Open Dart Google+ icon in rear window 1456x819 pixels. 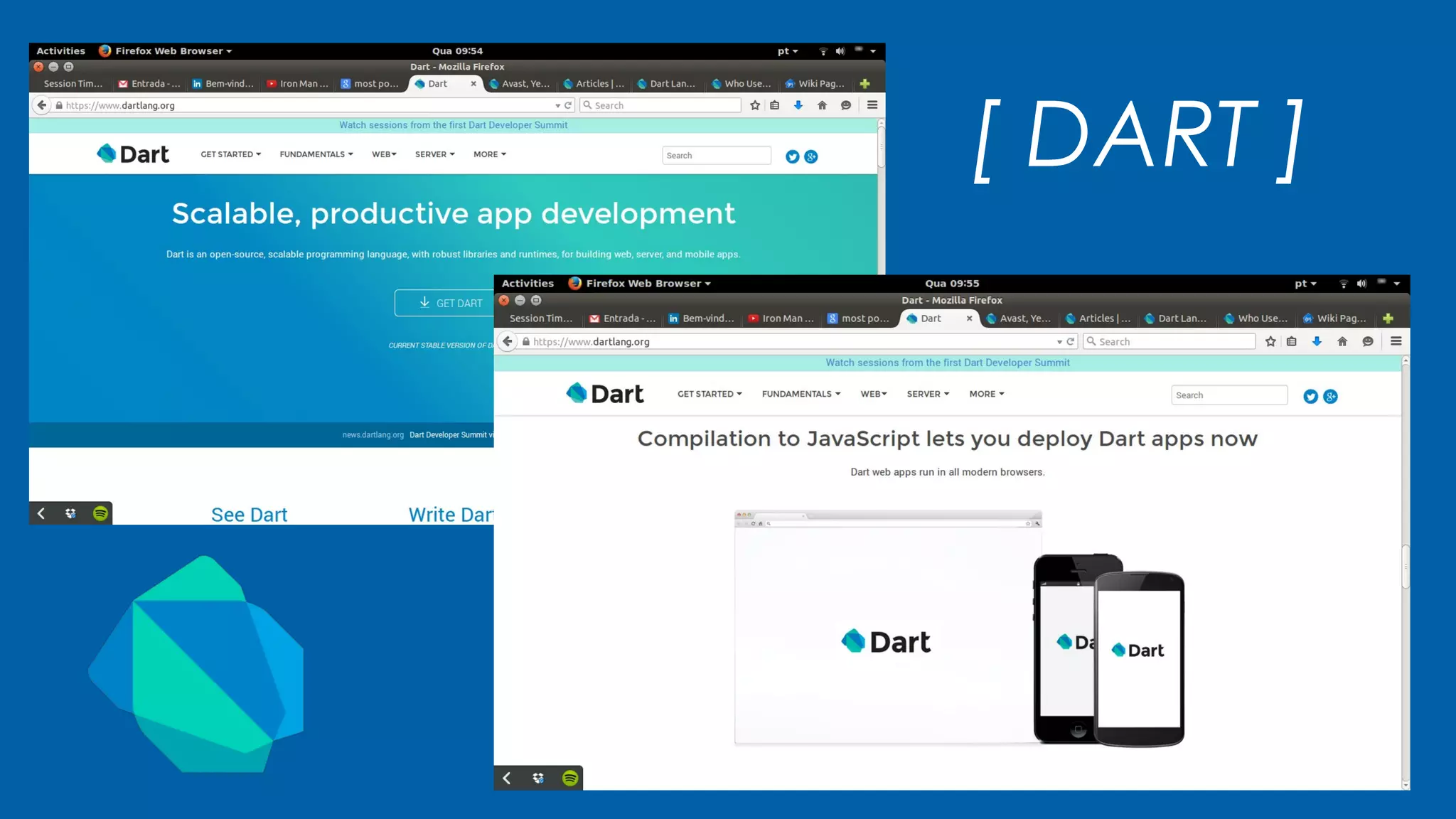click(811, 157)
